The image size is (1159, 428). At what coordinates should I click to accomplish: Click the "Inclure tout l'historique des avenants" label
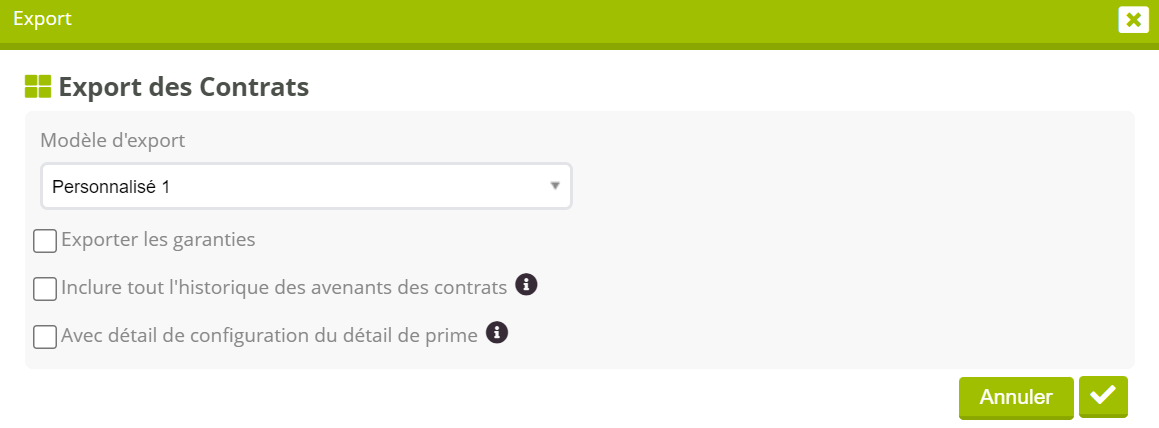[x=284, y=288]
